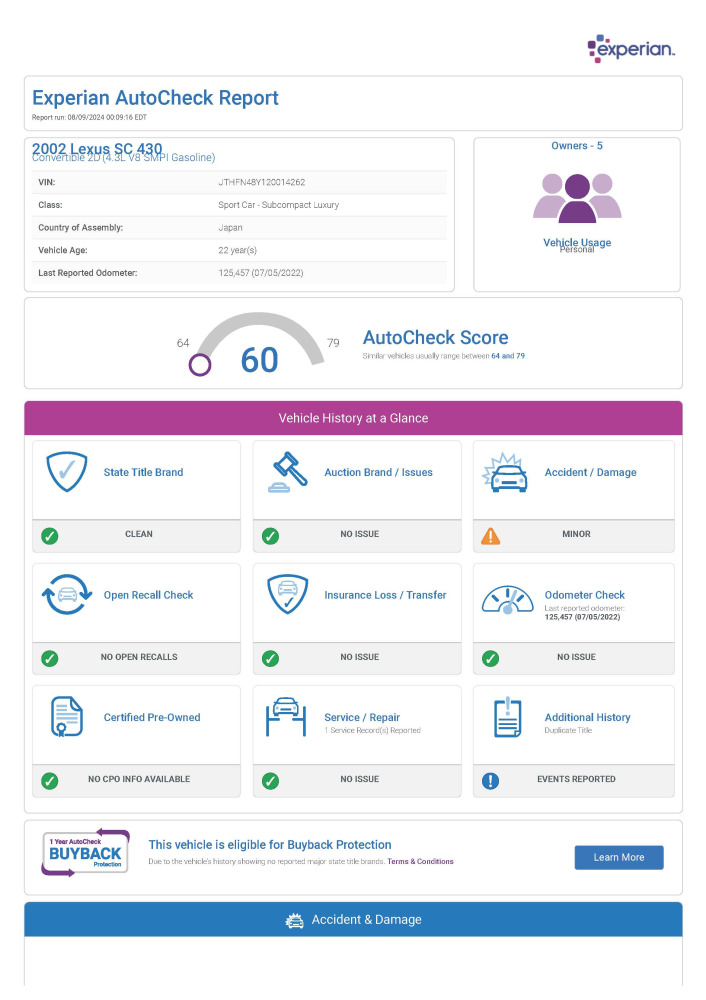Click the orange warning icon beside MINOR
Viewport: 706px width, 1000px height.
click(490, 536)
